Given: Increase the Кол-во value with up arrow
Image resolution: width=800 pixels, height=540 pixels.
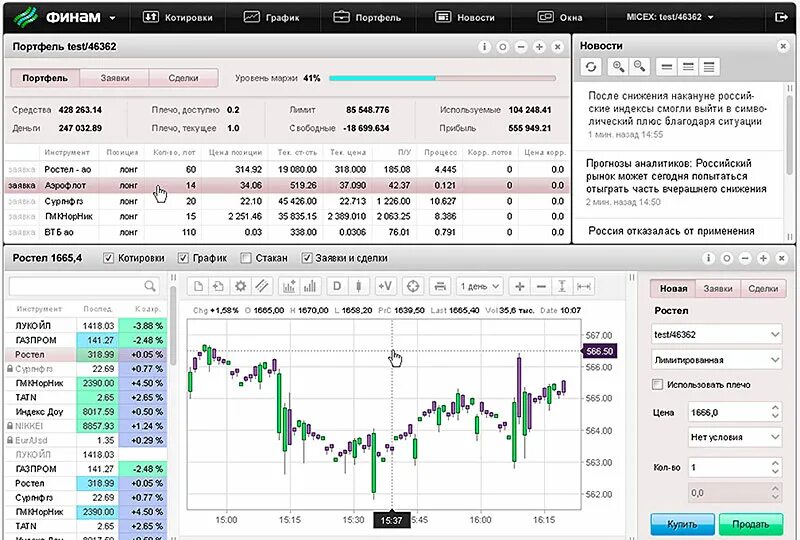Looking at the screenshot, I should tap(775, 463).
